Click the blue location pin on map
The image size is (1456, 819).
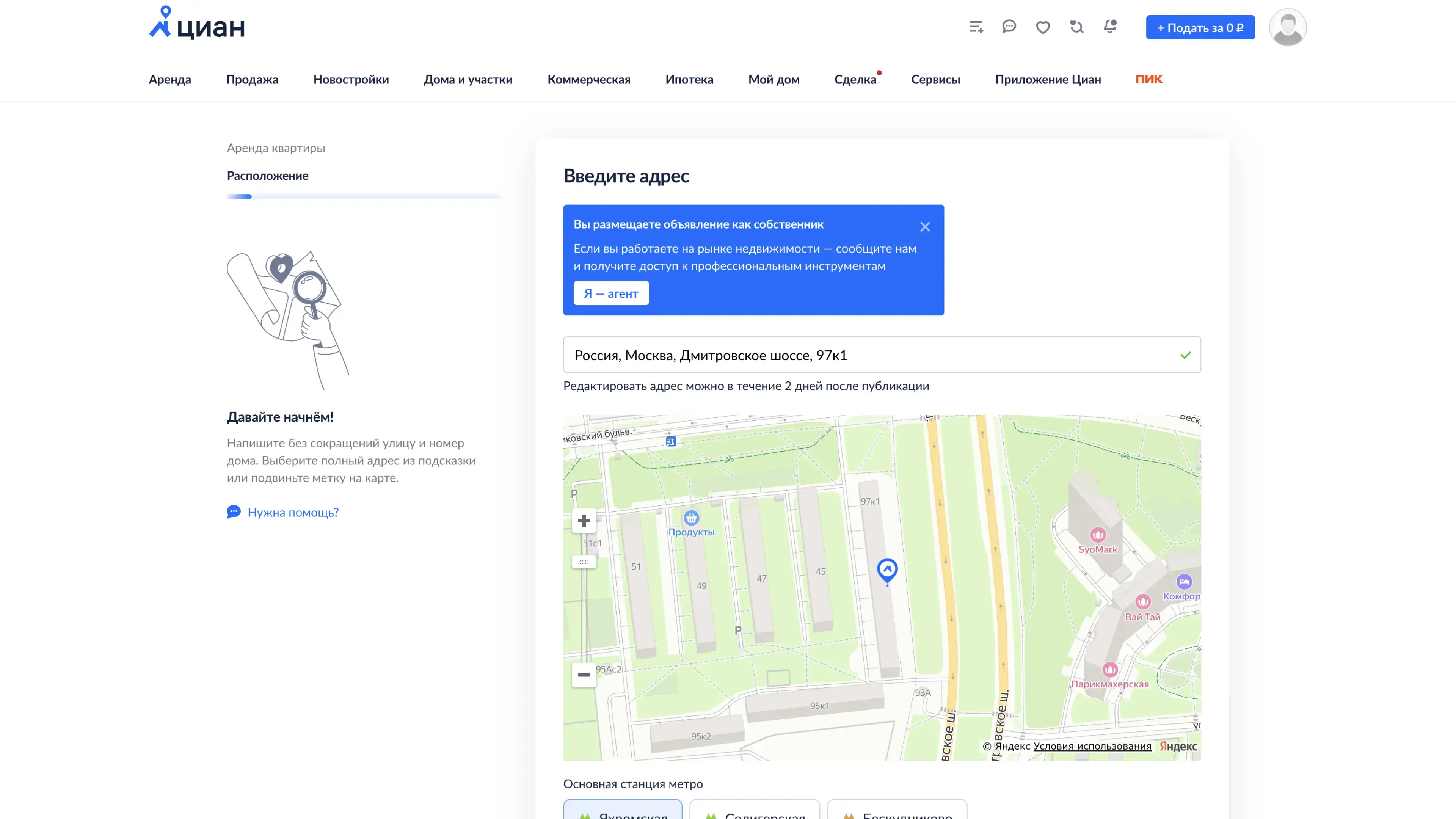point(887,570)
